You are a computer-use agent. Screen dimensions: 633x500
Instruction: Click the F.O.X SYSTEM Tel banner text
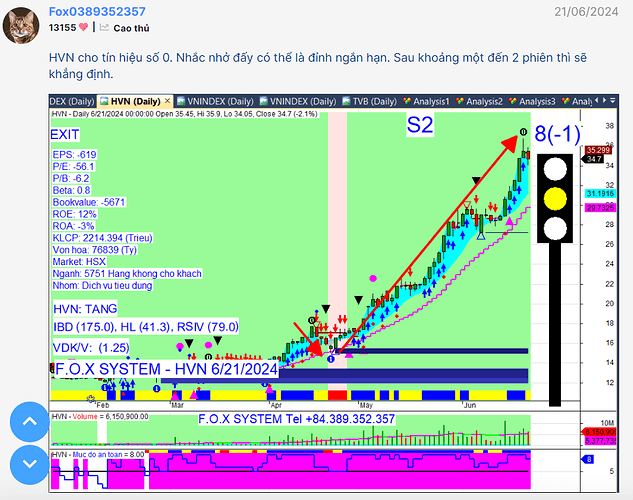coord(296,419)
